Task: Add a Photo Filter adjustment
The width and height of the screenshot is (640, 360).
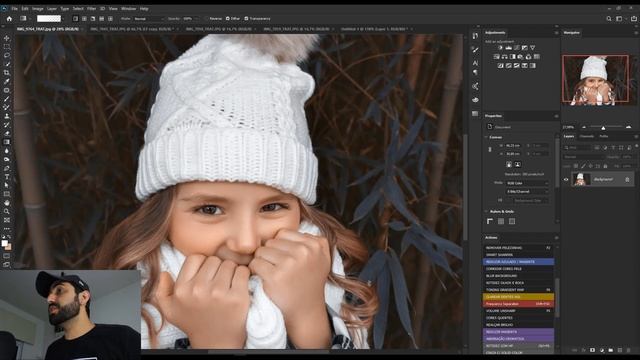Action: tap(520, 57)
